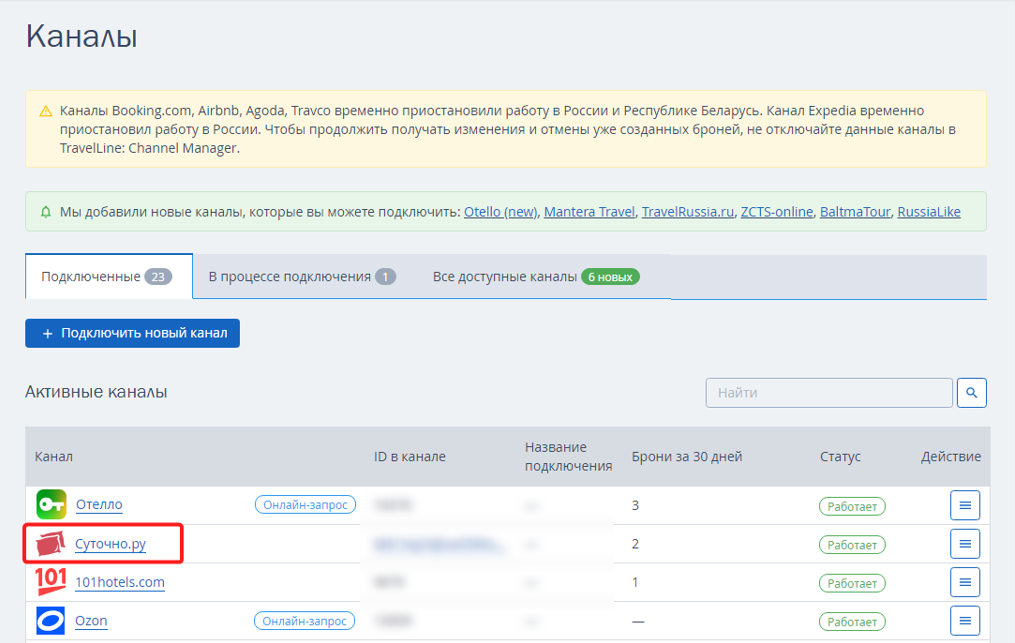Open the Otello (new) link

[500, 212]
